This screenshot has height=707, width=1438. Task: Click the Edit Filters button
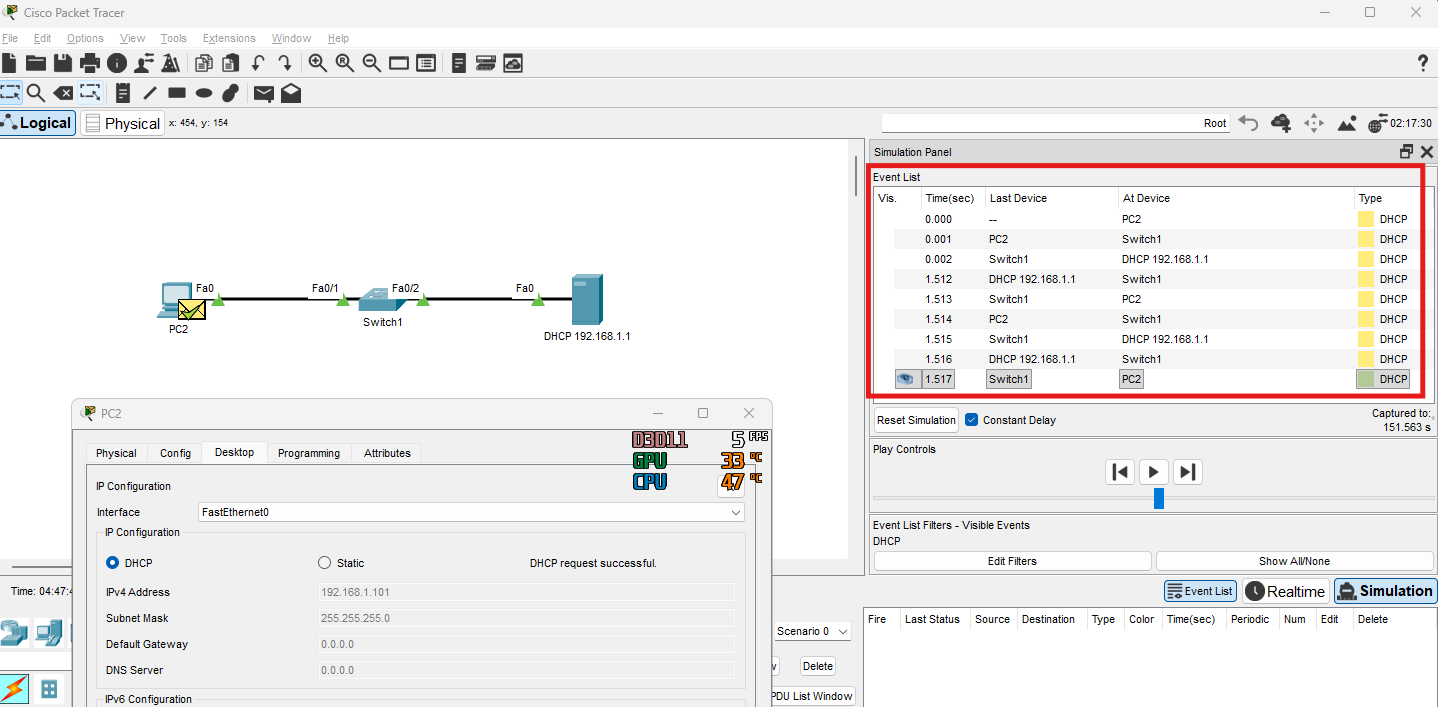point(1012,561)
